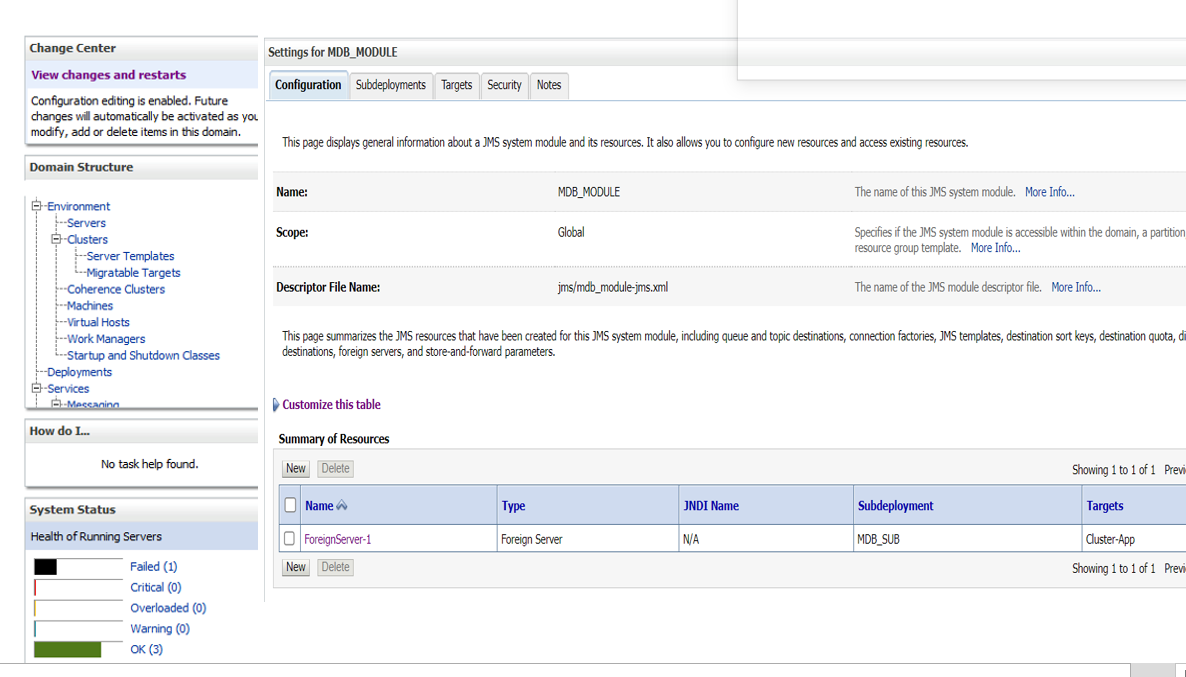The height and width of the screenshot is (677, 1186).
Task: Select Migratable Targets tree item
Action: 133,273
